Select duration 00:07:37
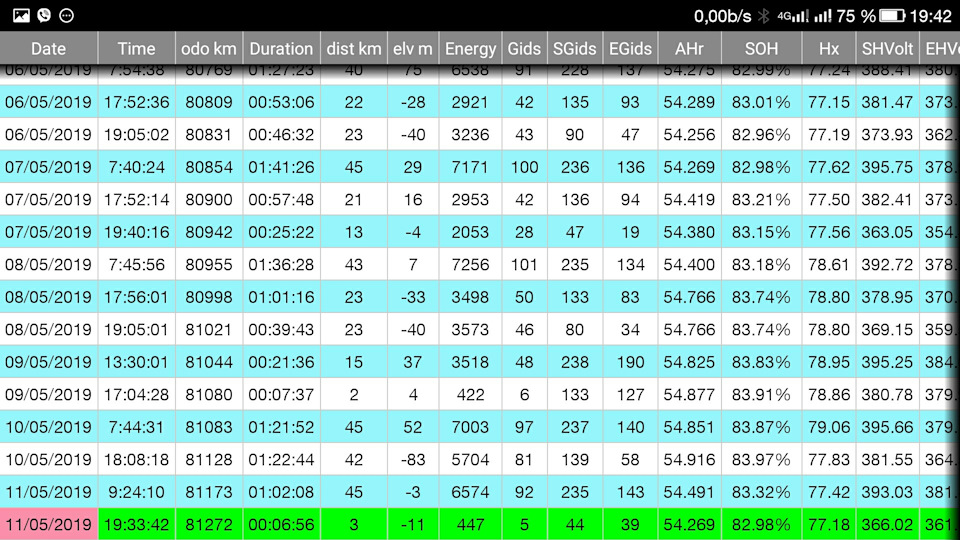960x540 pixels. pos(282,395)
